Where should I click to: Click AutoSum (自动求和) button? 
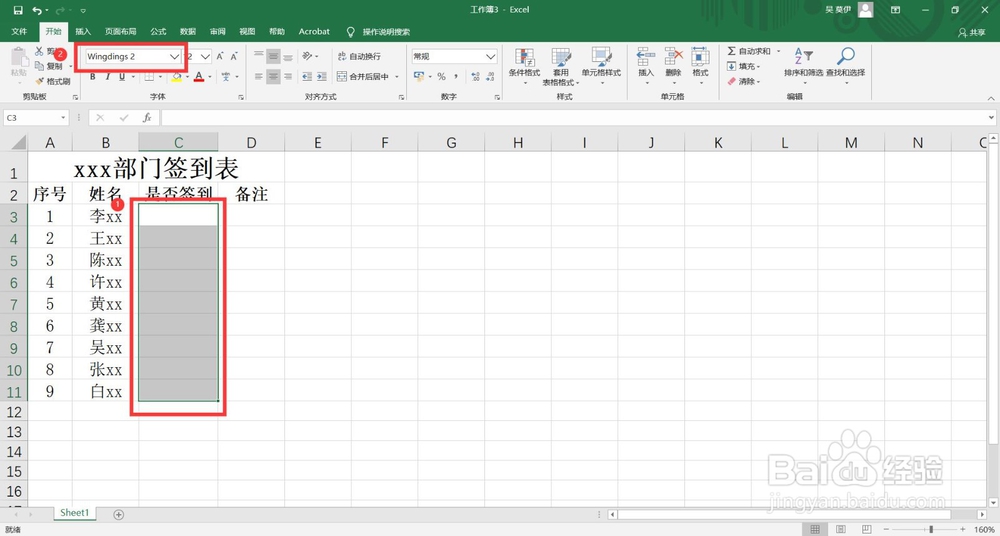(x=749, y=51)
